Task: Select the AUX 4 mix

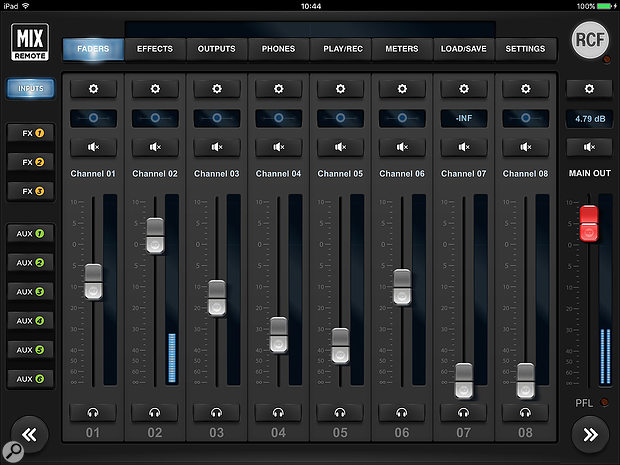Action: point(30,321)
